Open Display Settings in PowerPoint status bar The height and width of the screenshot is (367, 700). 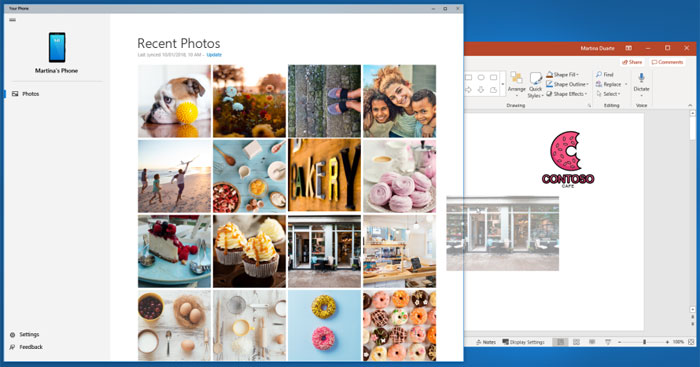point(524,342)
